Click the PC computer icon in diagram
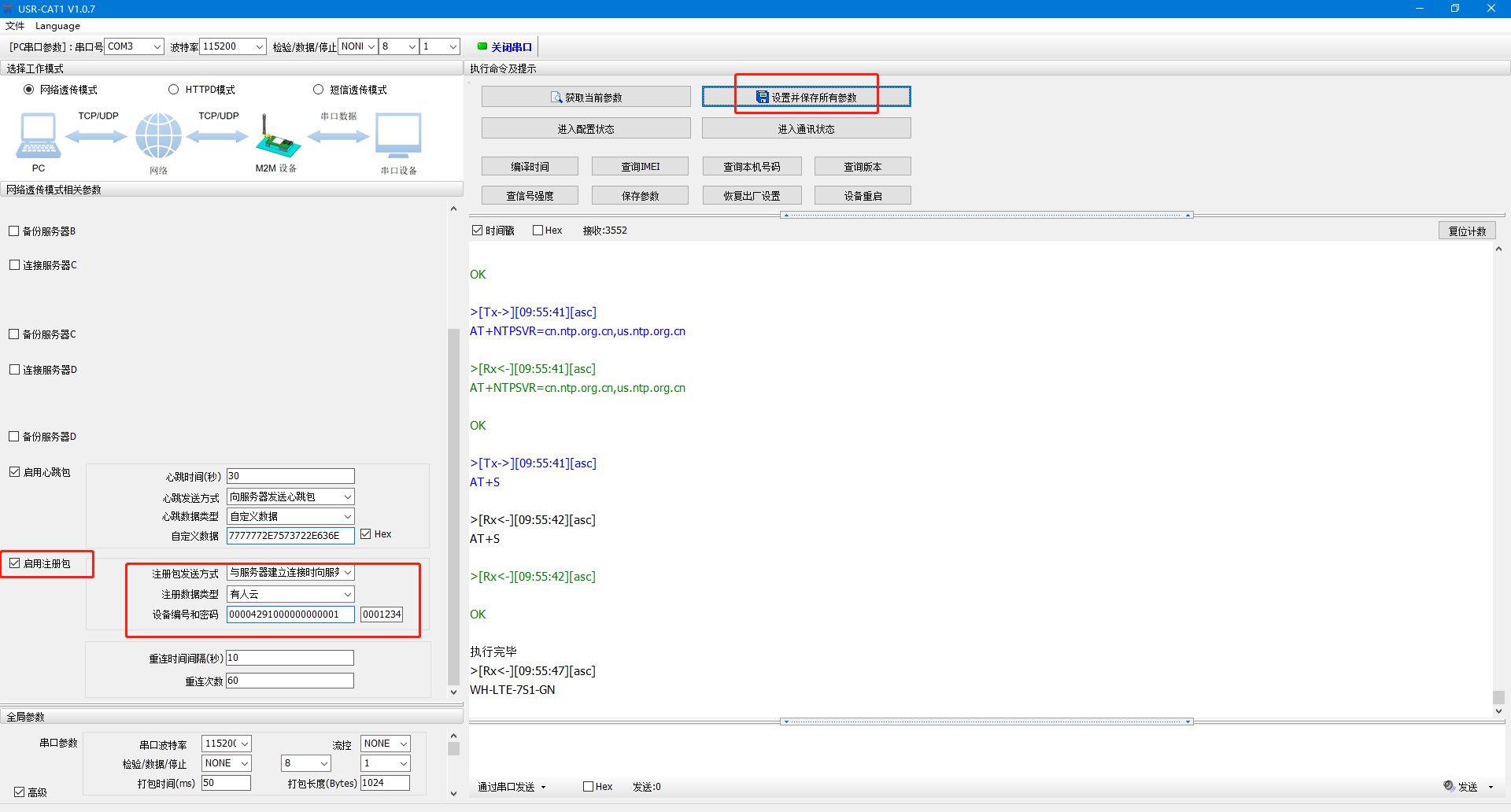Viewport: 1511px width, 812px height. coord(38,136)
